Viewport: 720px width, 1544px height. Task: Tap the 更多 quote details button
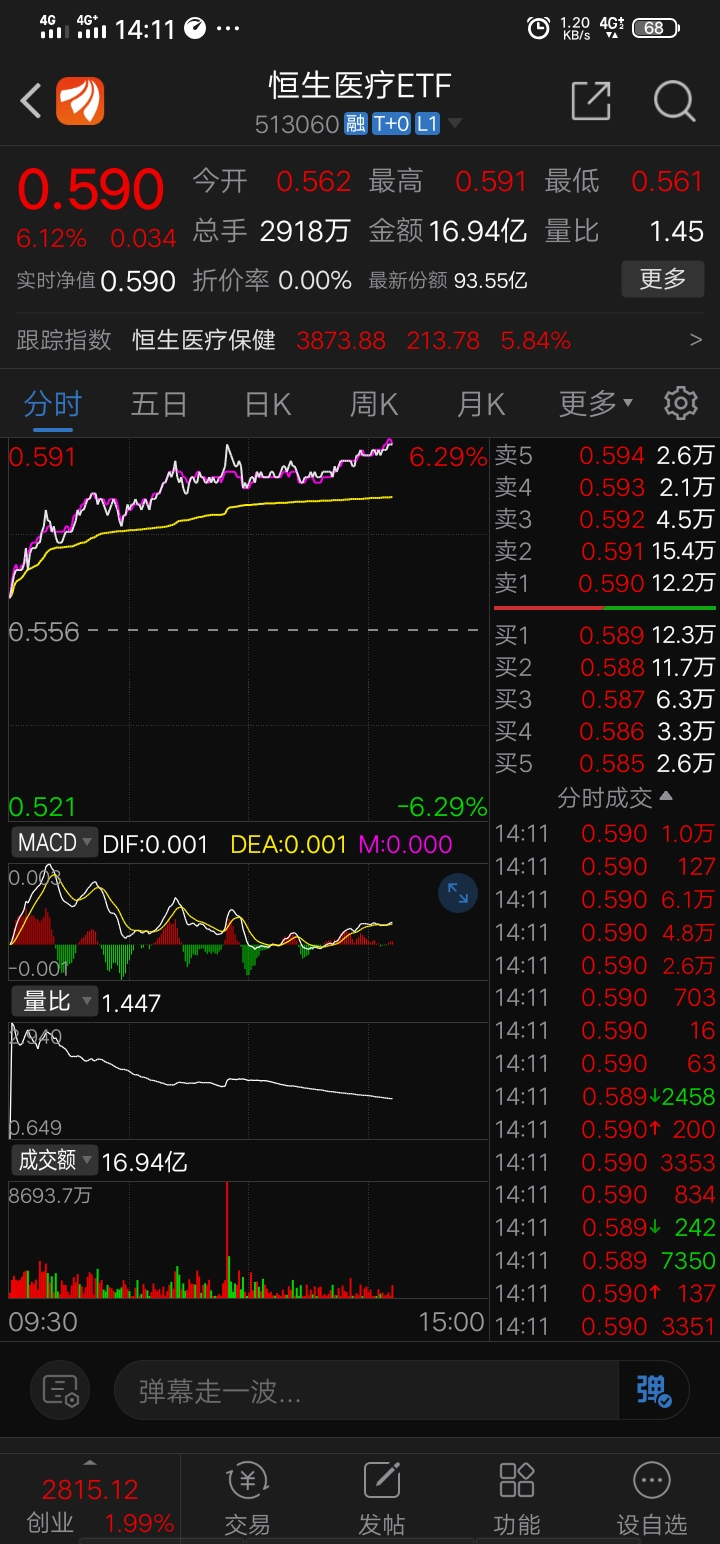coord(663,279)
